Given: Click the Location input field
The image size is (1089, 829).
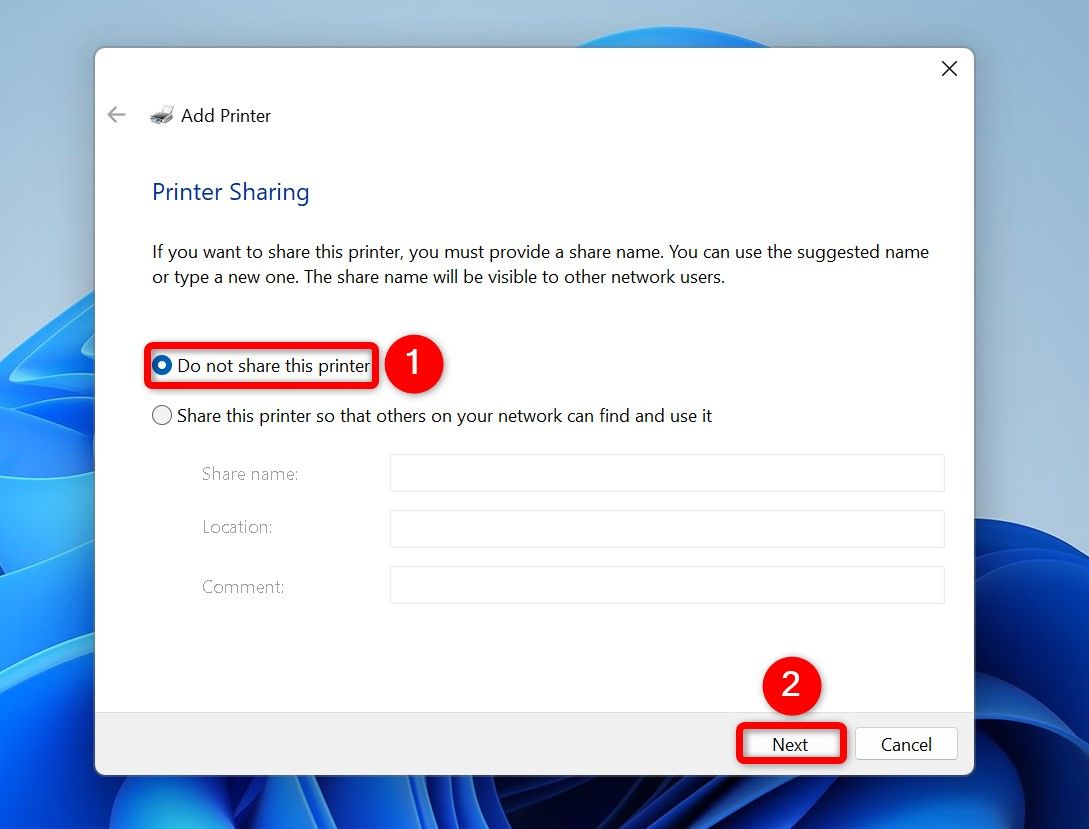Looking at the screenshot, I should [x=667, y=528].
